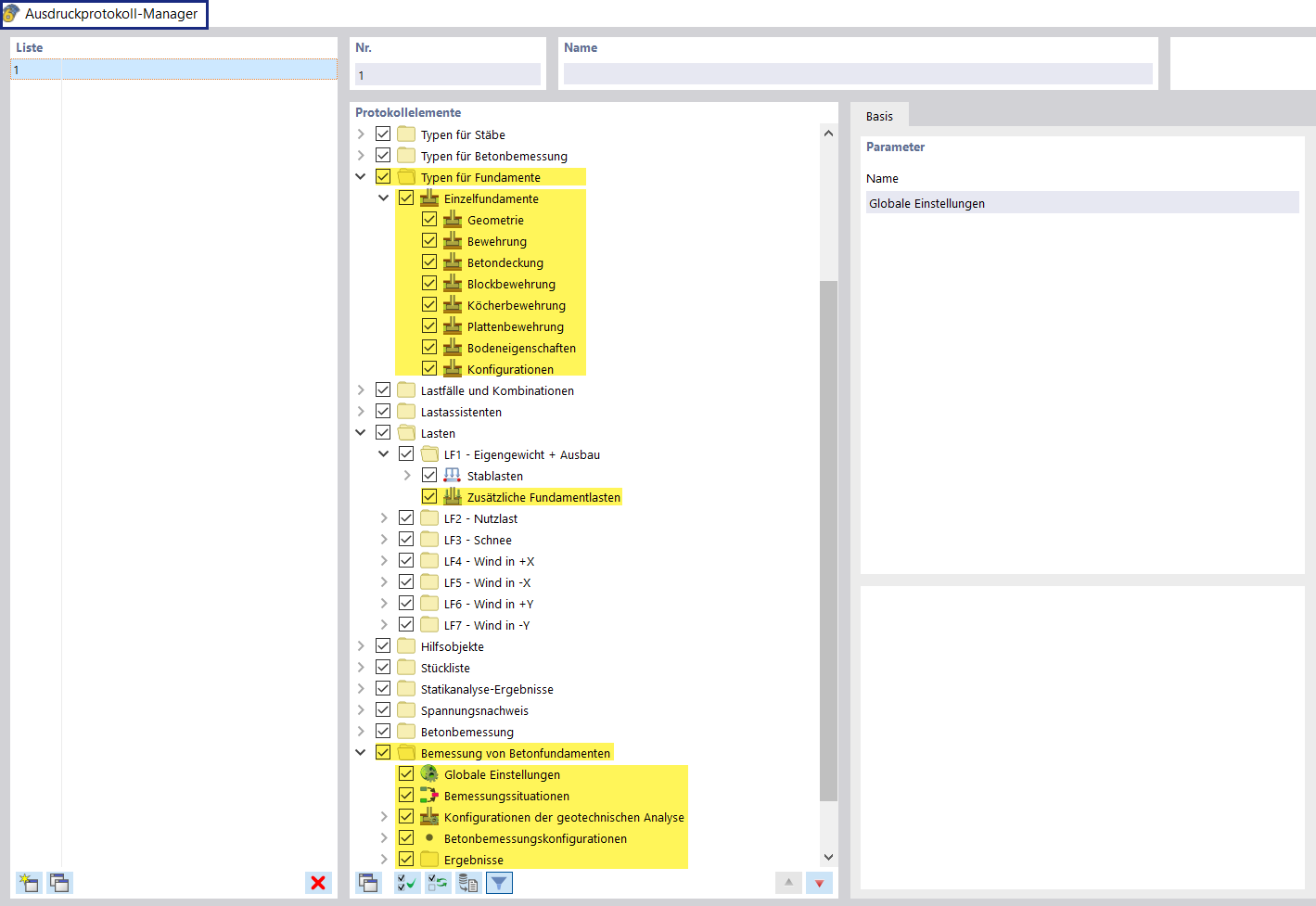Uncheck the Typen für Stäbe checkbox
1316x906 pixels.
[x=383, y=134]
